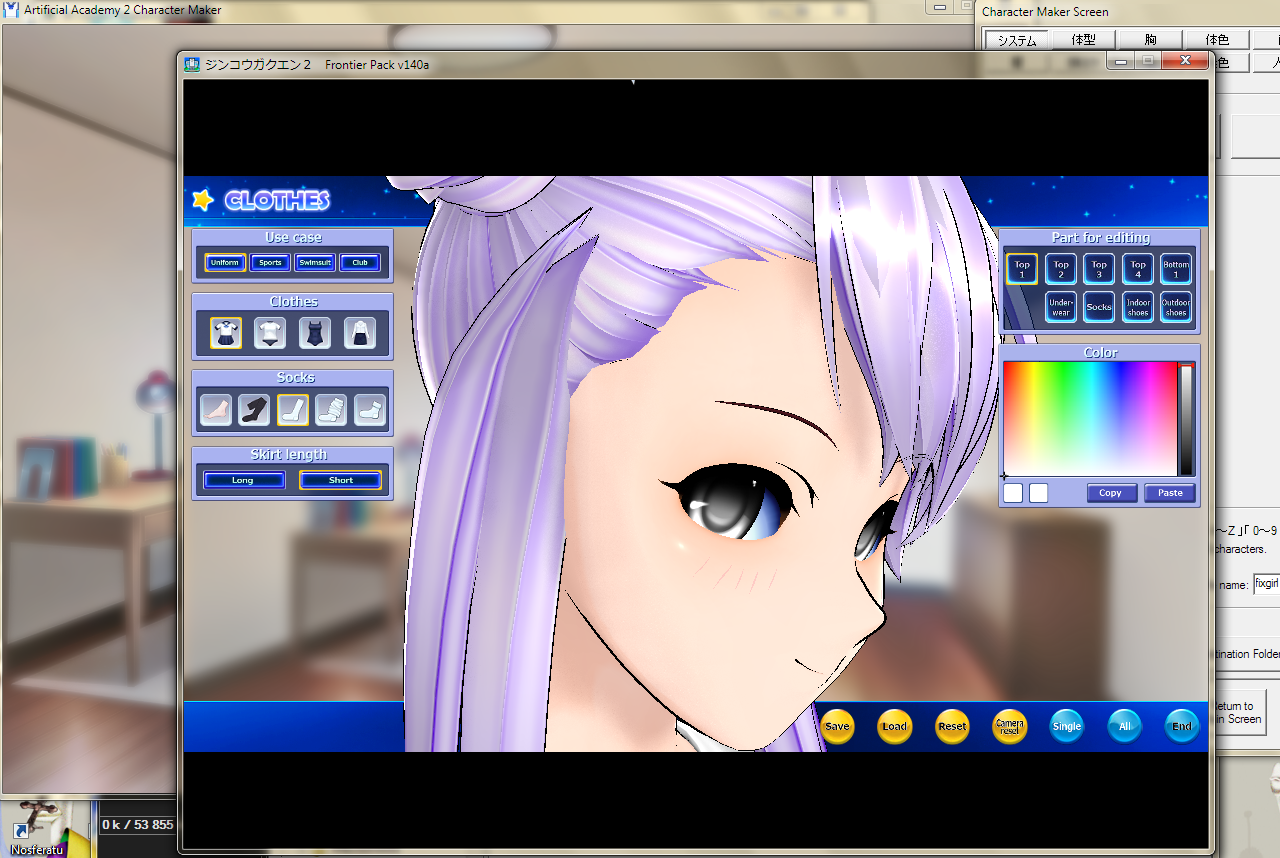Image resolution: width=1280 pixels, height=858 pixels.
Task: Click the brightness slider beside color spectrum
Action: [x=1187, y=419]
